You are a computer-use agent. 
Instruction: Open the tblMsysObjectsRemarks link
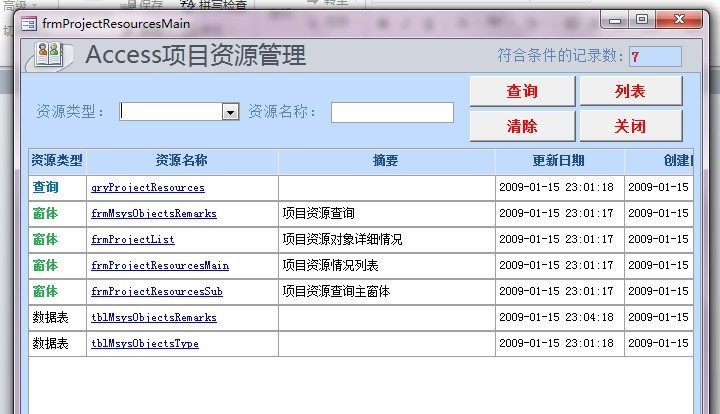[154, 317]
